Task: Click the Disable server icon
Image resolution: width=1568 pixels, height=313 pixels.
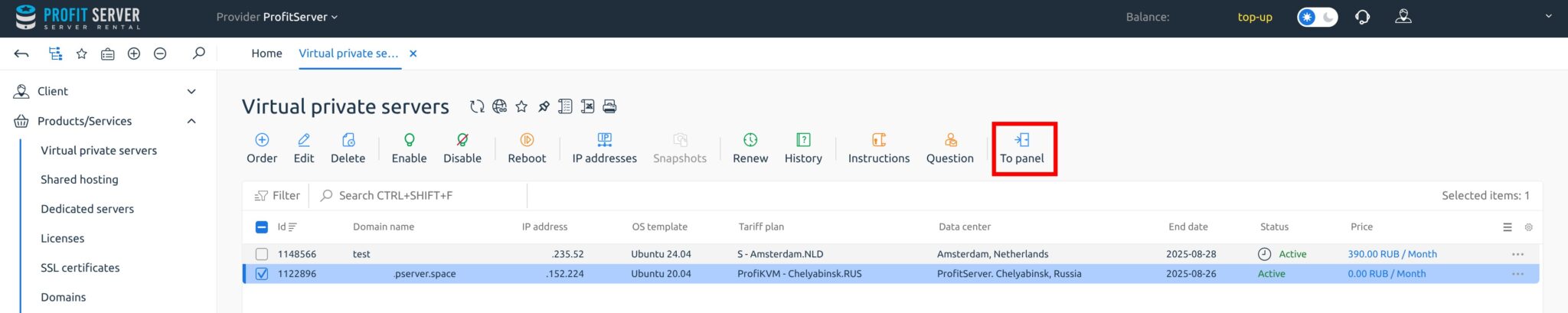Action: coord(462,140)
